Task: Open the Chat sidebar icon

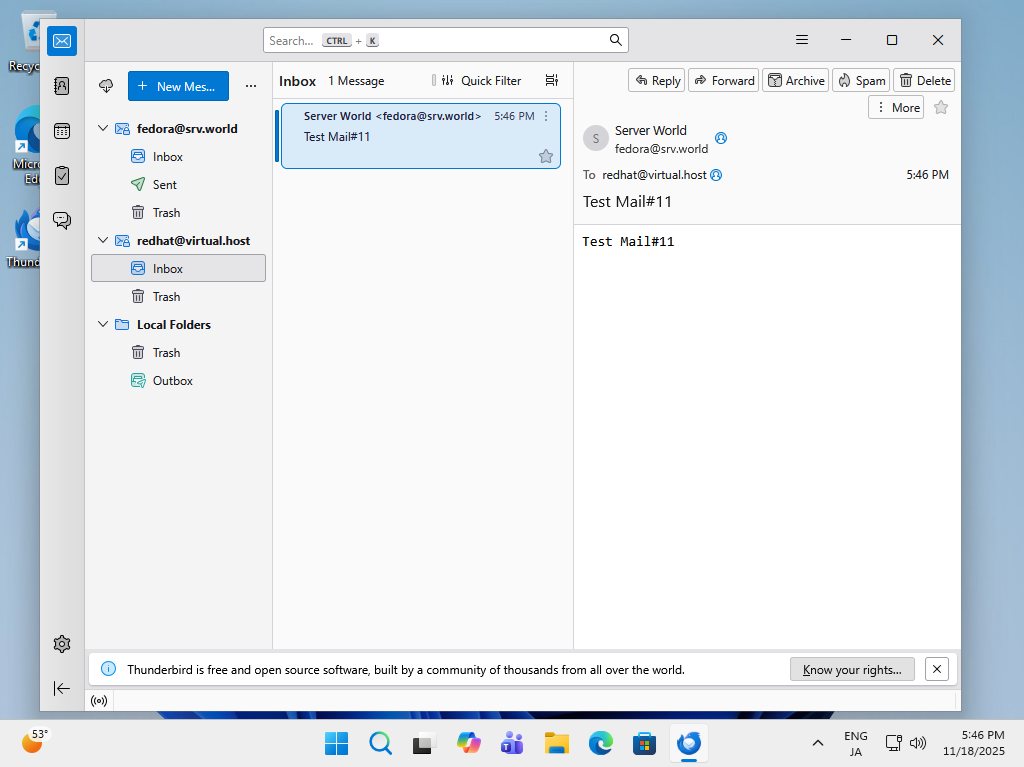Action: [x=62, y=220]
